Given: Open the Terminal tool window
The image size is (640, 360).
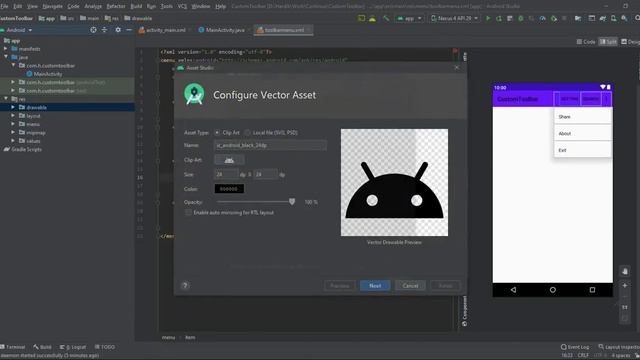Looking at the screenshot, I should tap(13, 347).
